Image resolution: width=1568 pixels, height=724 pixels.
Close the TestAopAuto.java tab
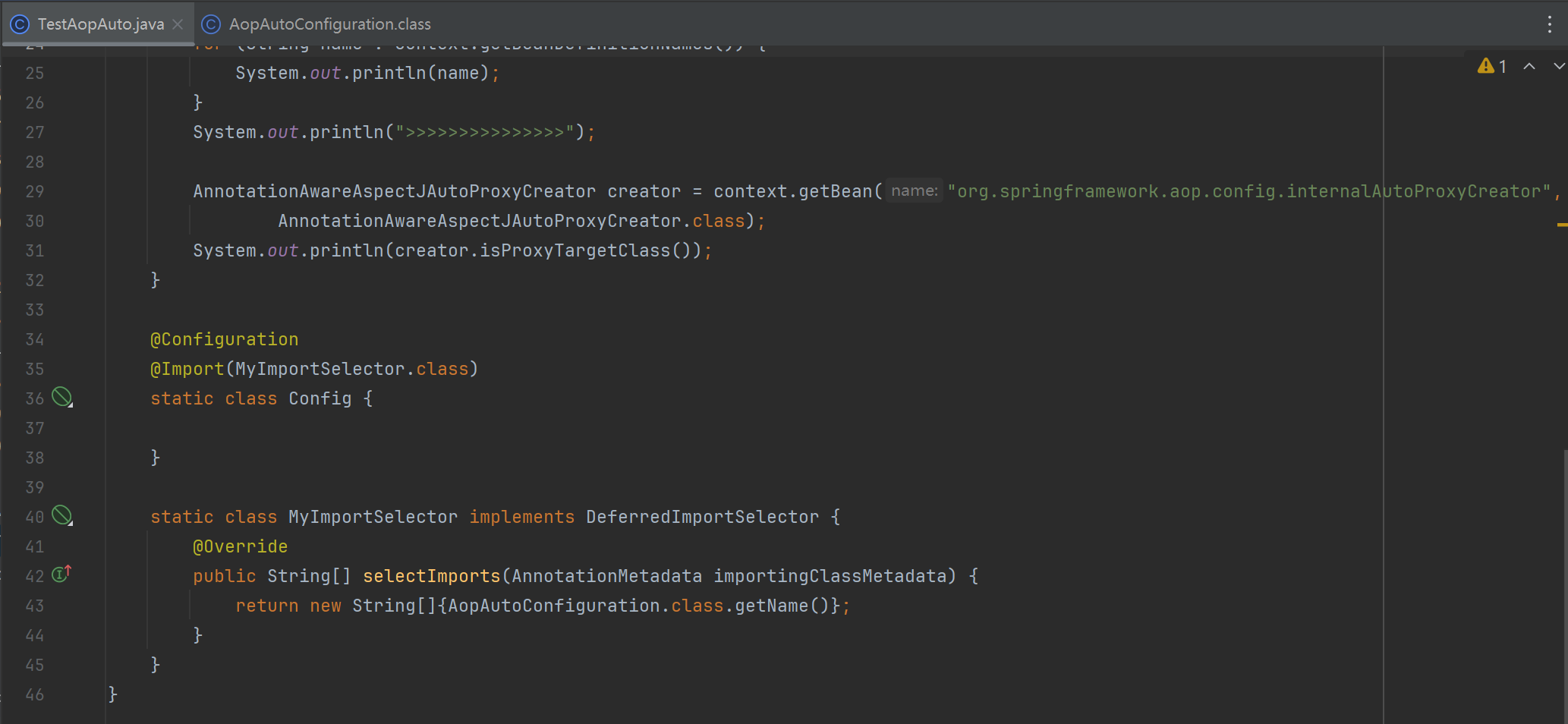[178, 24]
